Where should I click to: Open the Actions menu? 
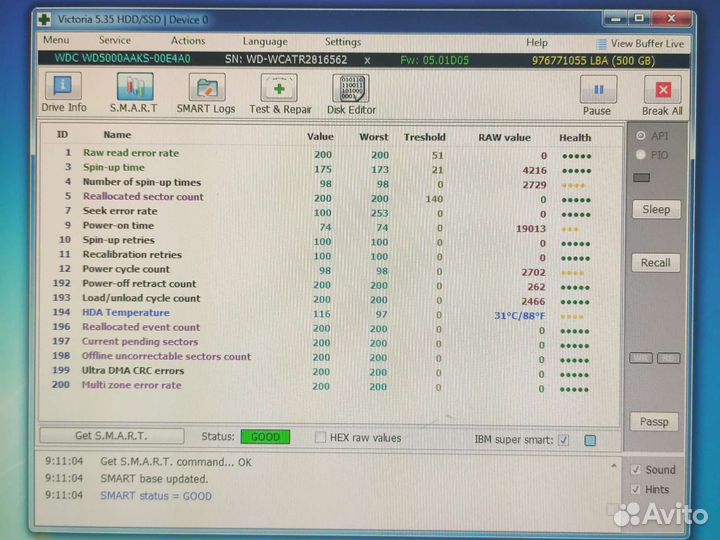pos(187,41)
